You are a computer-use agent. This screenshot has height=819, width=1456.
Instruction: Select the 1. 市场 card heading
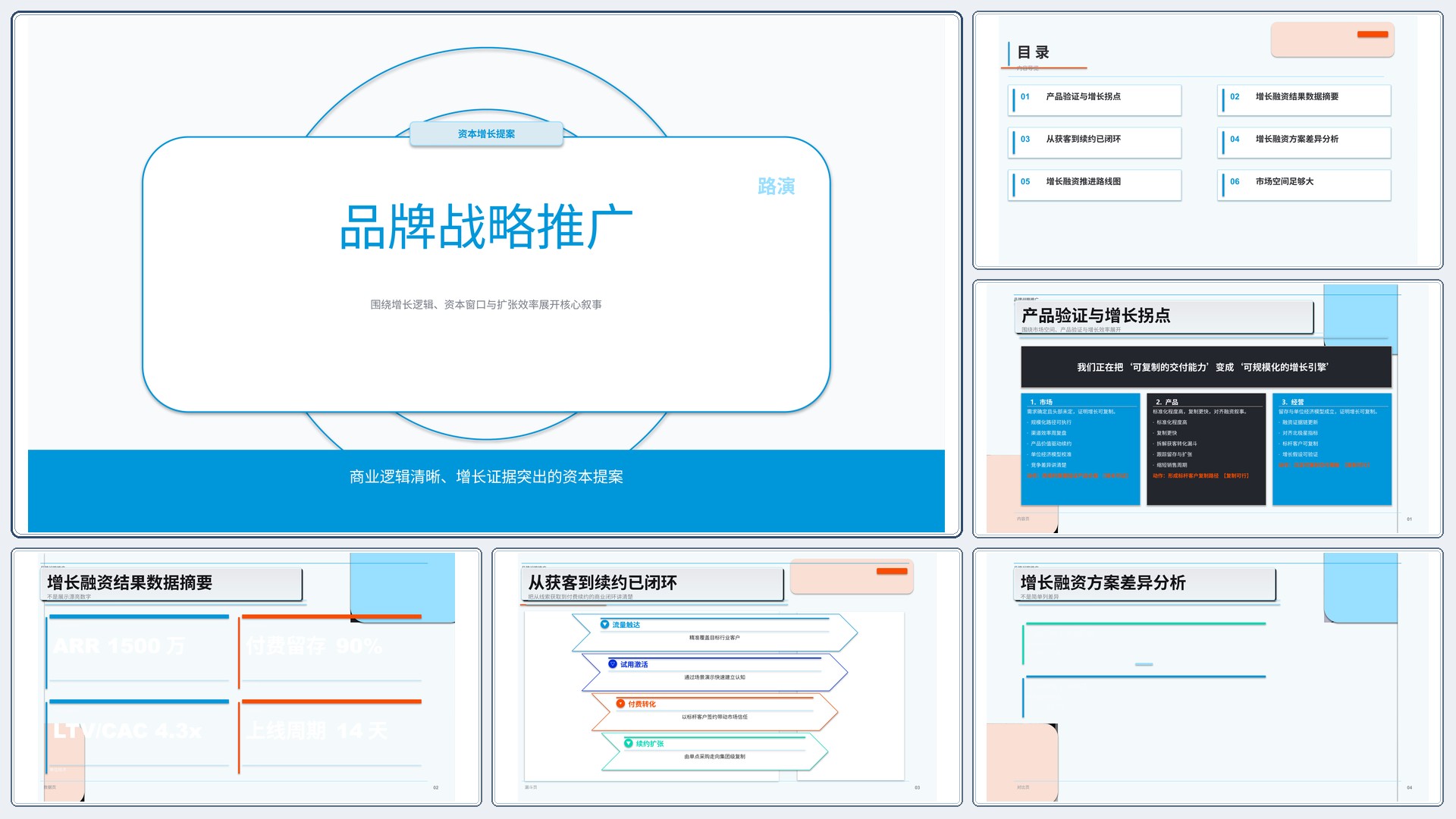(x=1041, y=402)
